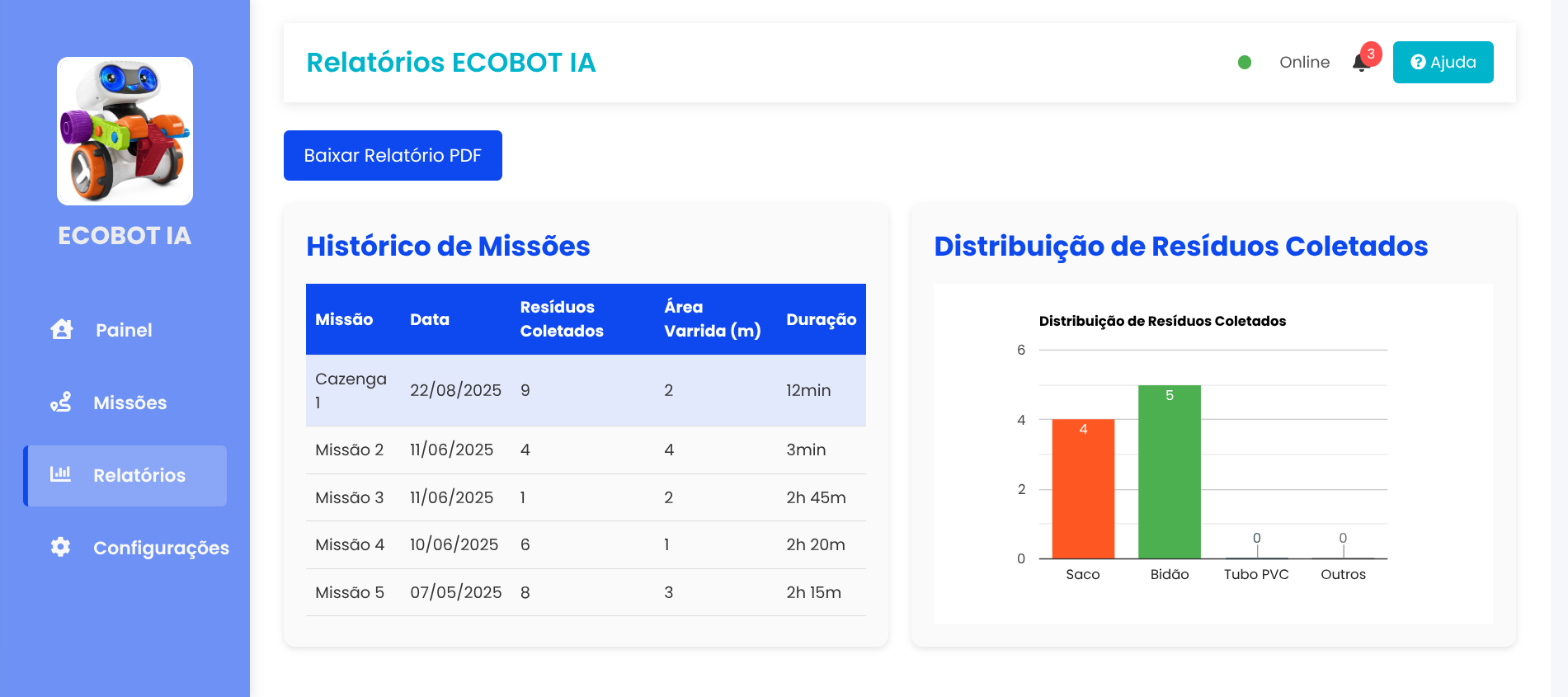
Task: Open the Painel menu item
Action: point(125,330)
